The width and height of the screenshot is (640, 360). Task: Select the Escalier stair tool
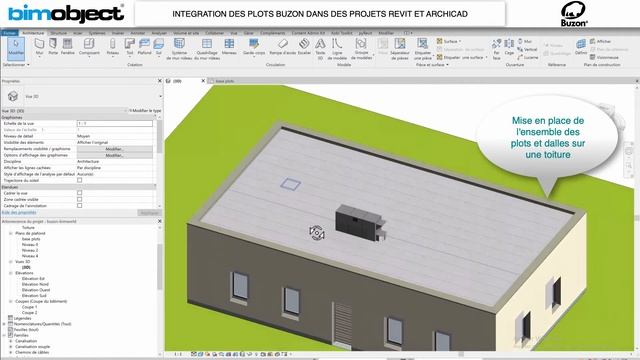(x=304, y=47)
